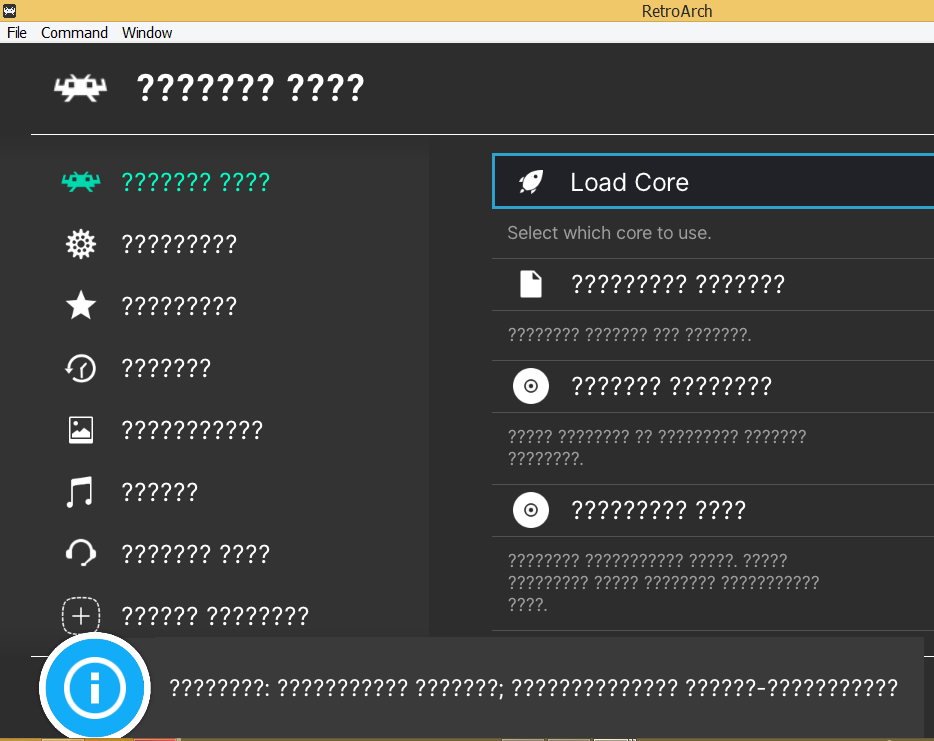Image resolution: width=934 pixels, height=741 pixels.
Task: Click the 'Select which core to use.' text
Action: pos(609,233)
